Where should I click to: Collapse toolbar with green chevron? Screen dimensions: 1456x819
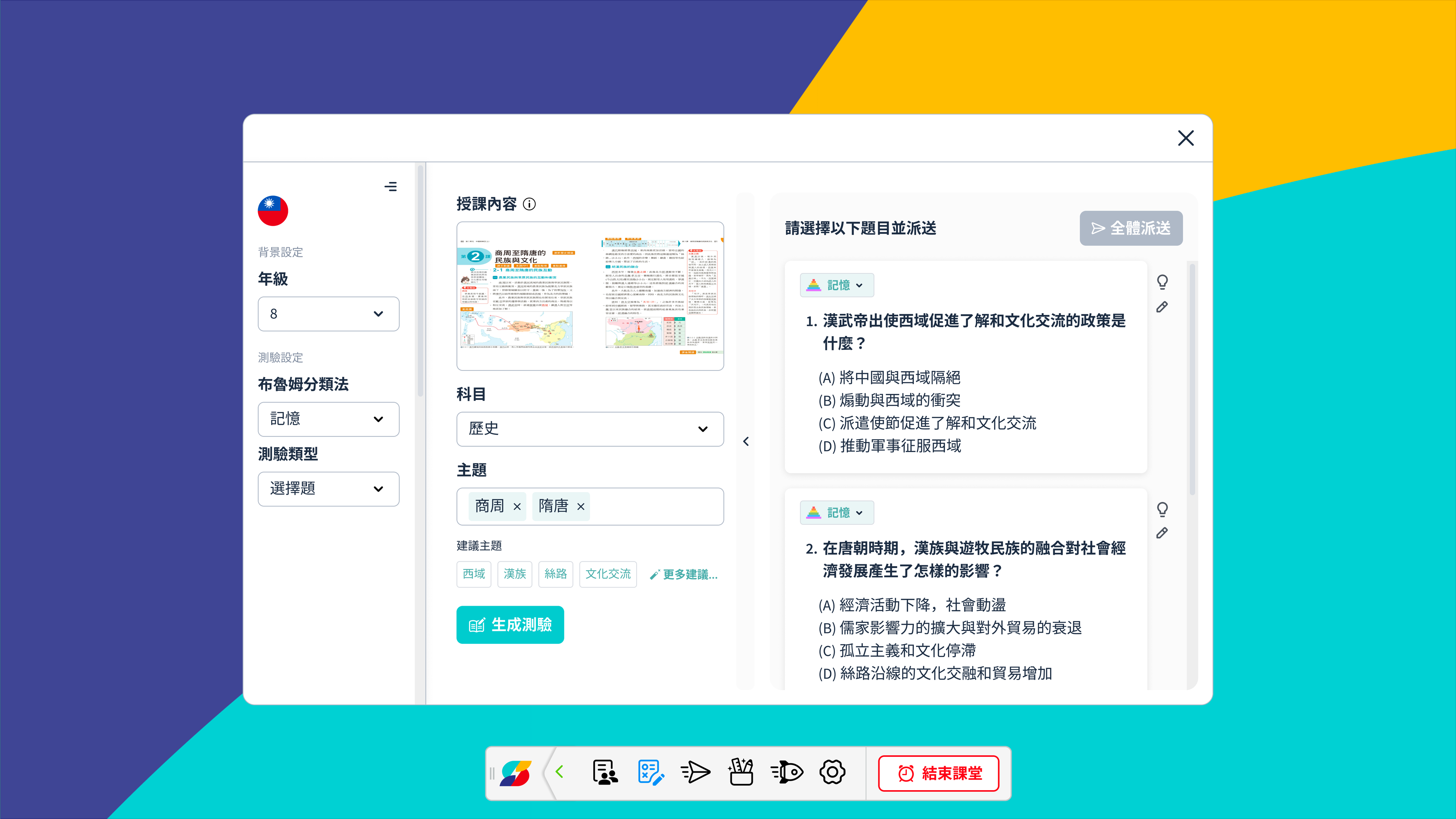[x=560, y=772]
